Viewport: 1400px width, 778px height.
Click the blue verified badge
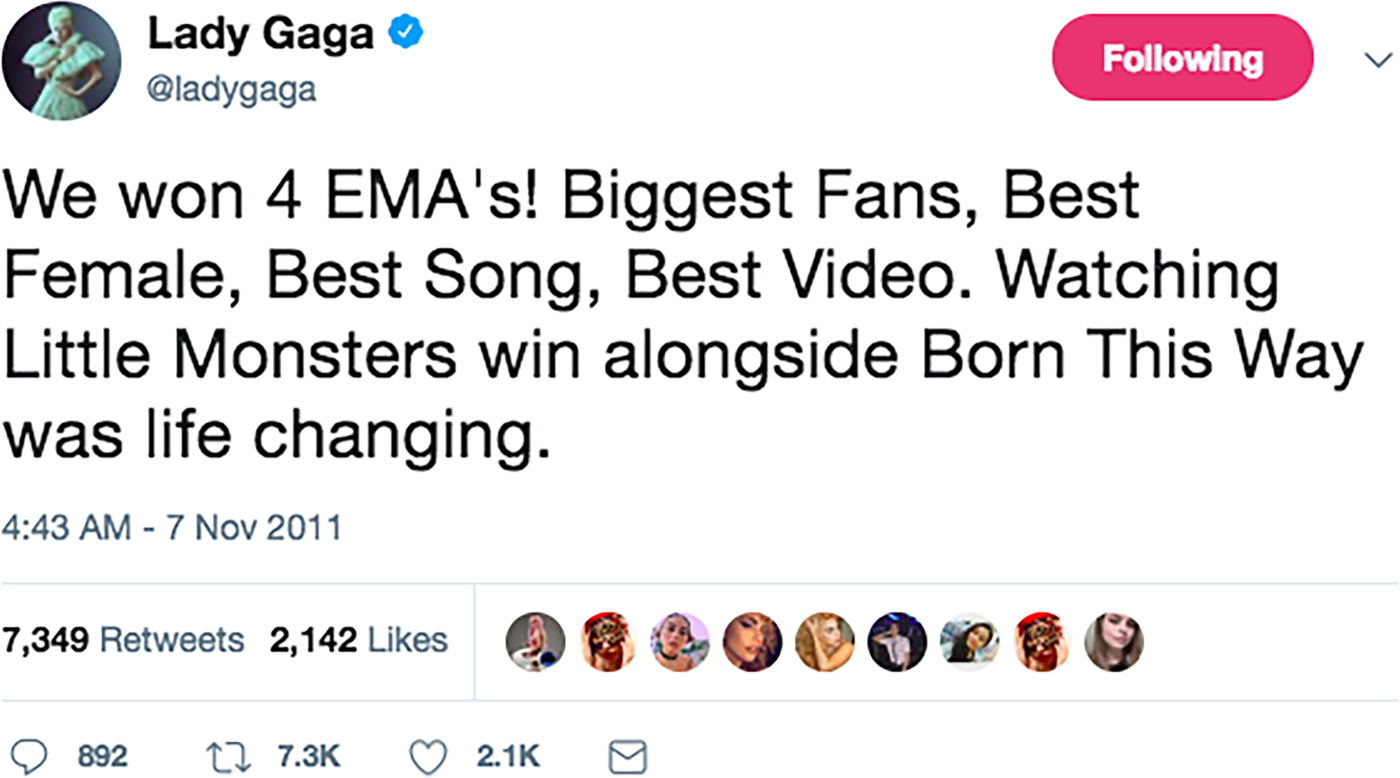tap(405, 36)
